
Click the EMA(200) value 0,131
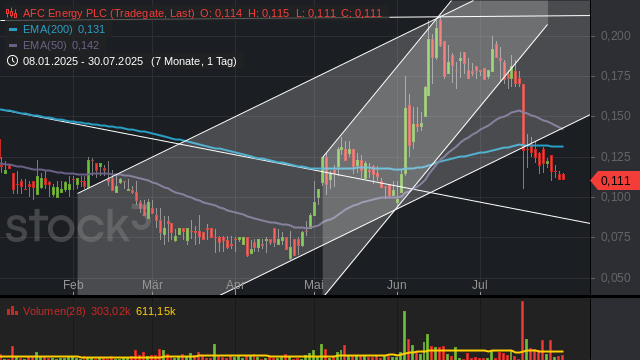pyautogui.click(x=91, y=29)
